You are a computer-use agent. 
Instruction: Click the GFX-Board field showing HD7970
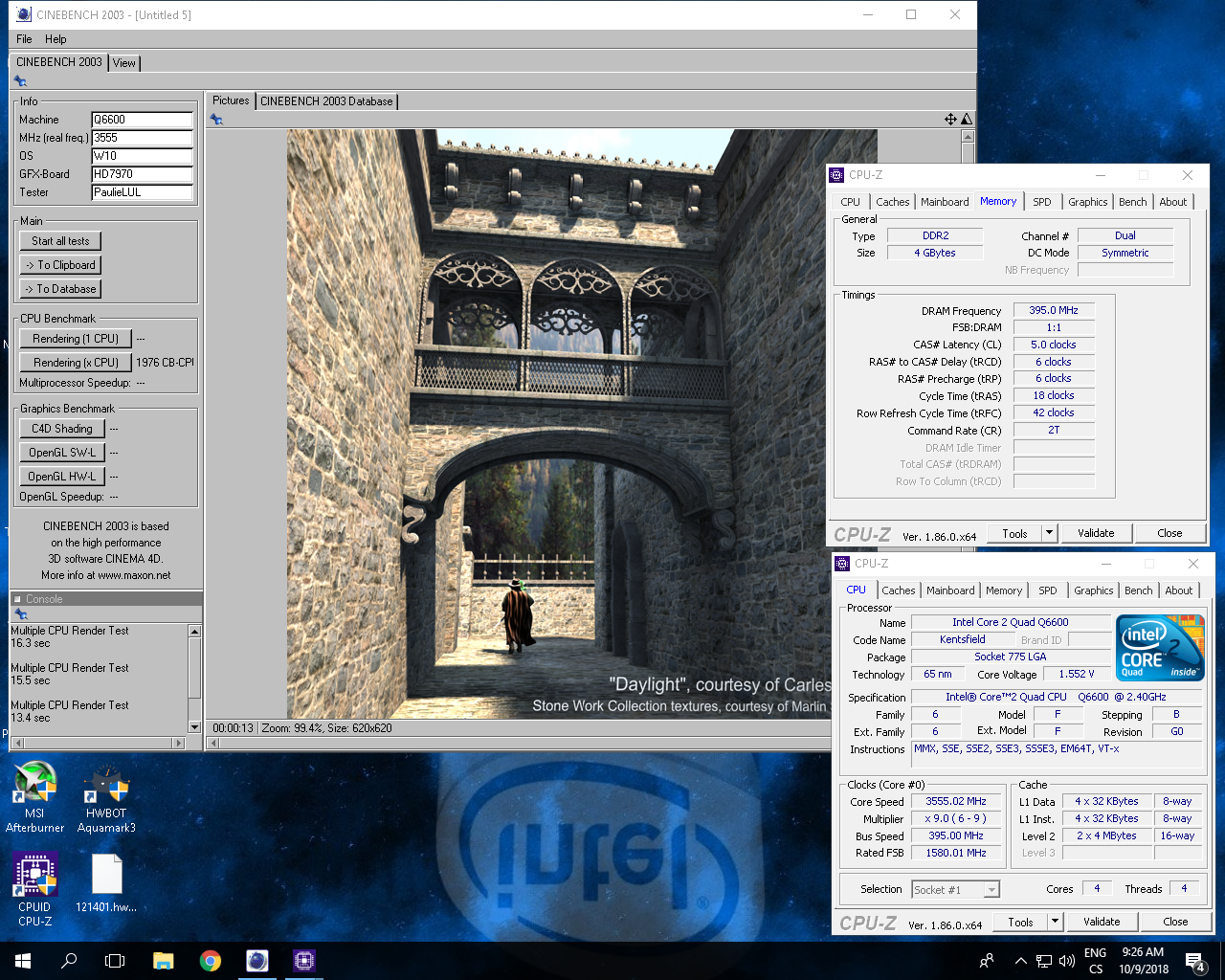pos(143,174)
